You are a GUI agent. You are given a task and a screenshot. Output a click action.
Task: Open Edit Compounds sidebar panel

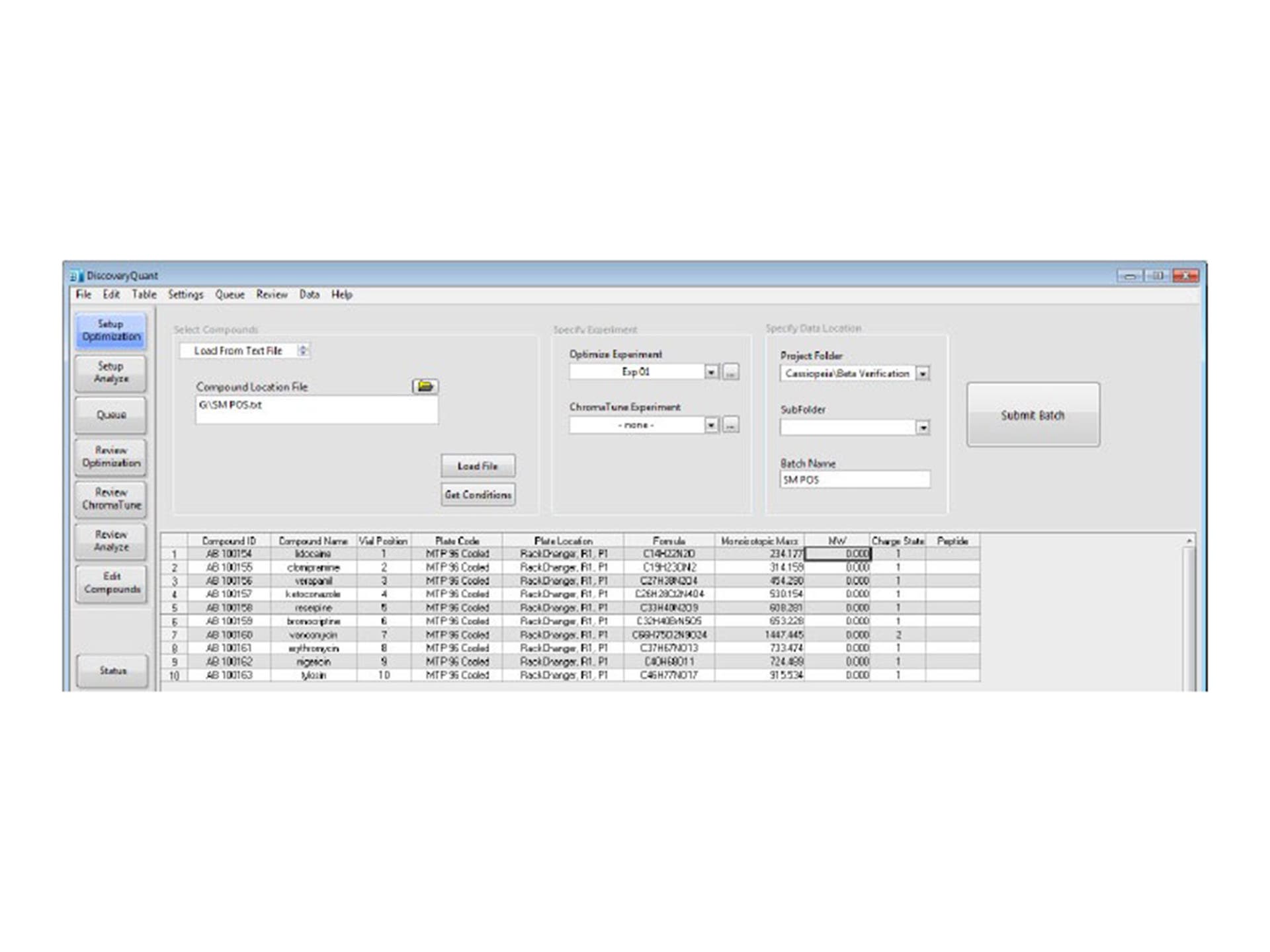tap(110, 582)
